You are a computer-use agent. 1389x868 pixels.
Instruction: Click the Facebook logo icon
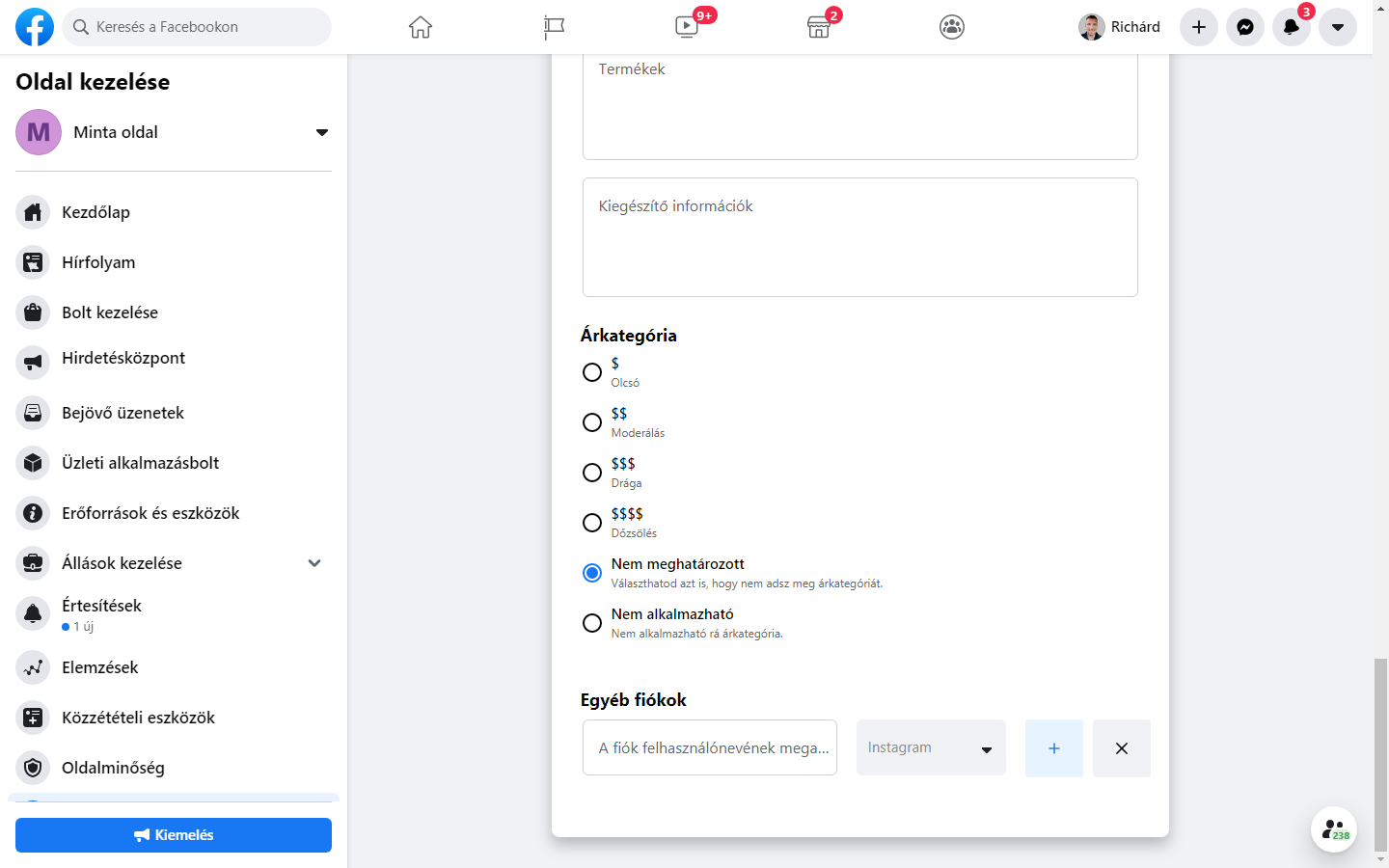(x=35, y=27)
